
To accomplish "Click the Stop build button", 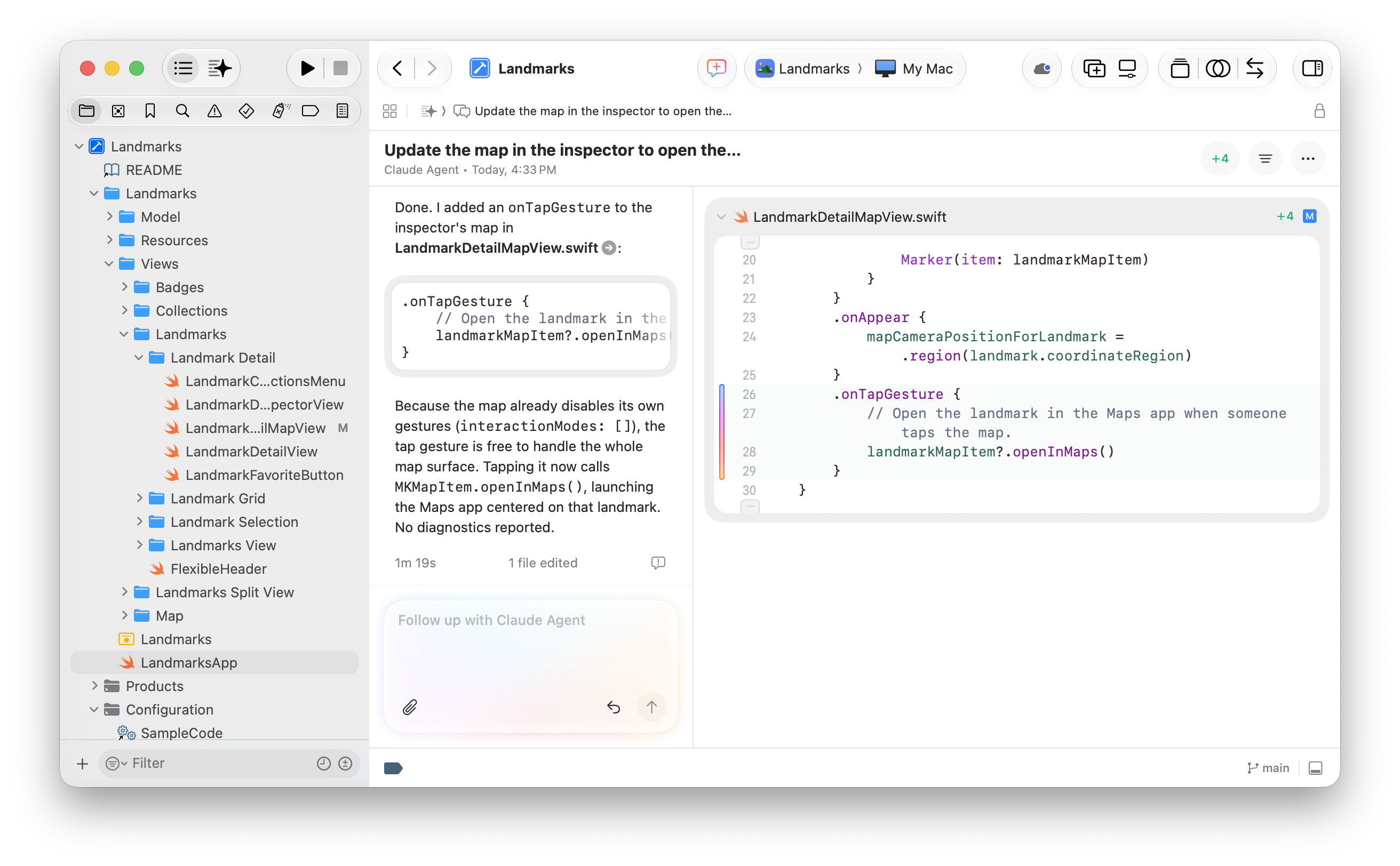I will (340, 68).
